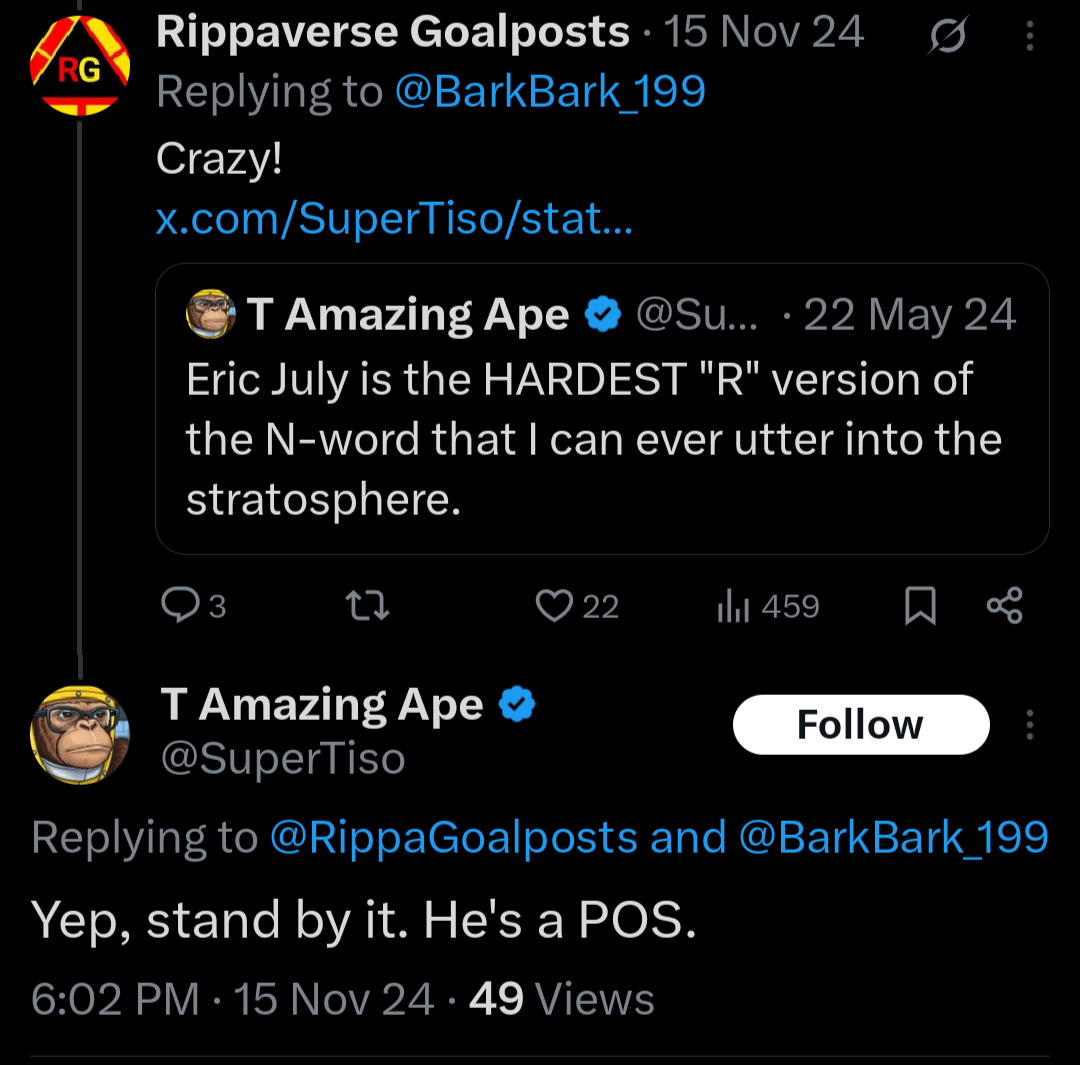Viewport: 1080px width, 1065px height.
Task: Open the x.com/SuperTiso/stat... link
Action: [394, 218]
